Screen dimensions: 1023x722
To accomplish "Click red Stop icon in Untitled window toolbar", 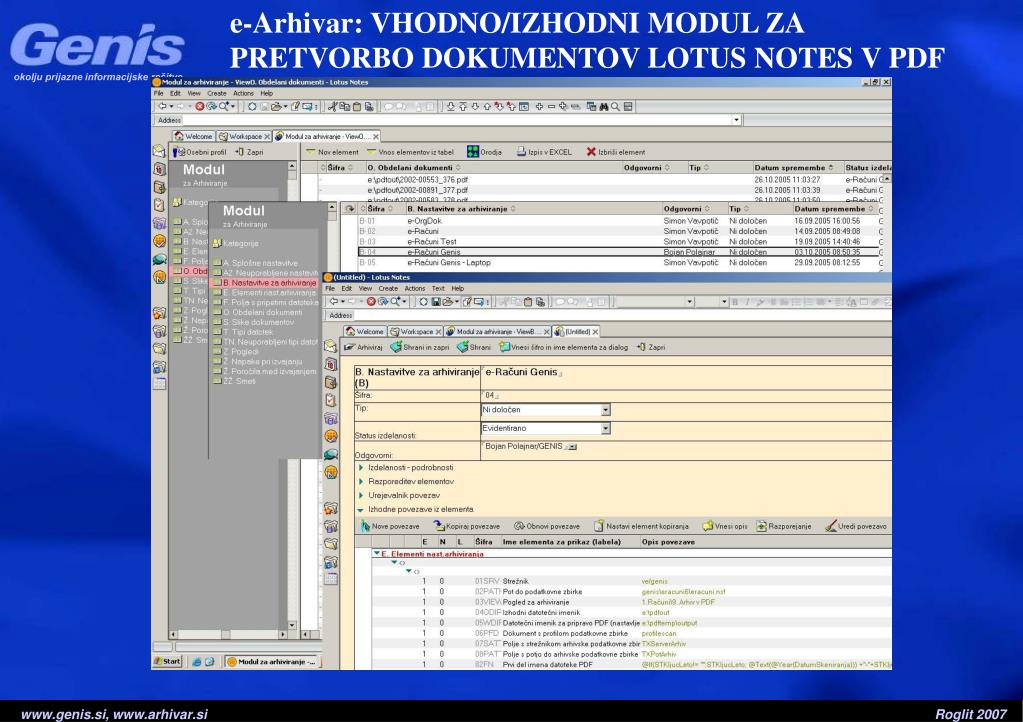I will (371, 301).
